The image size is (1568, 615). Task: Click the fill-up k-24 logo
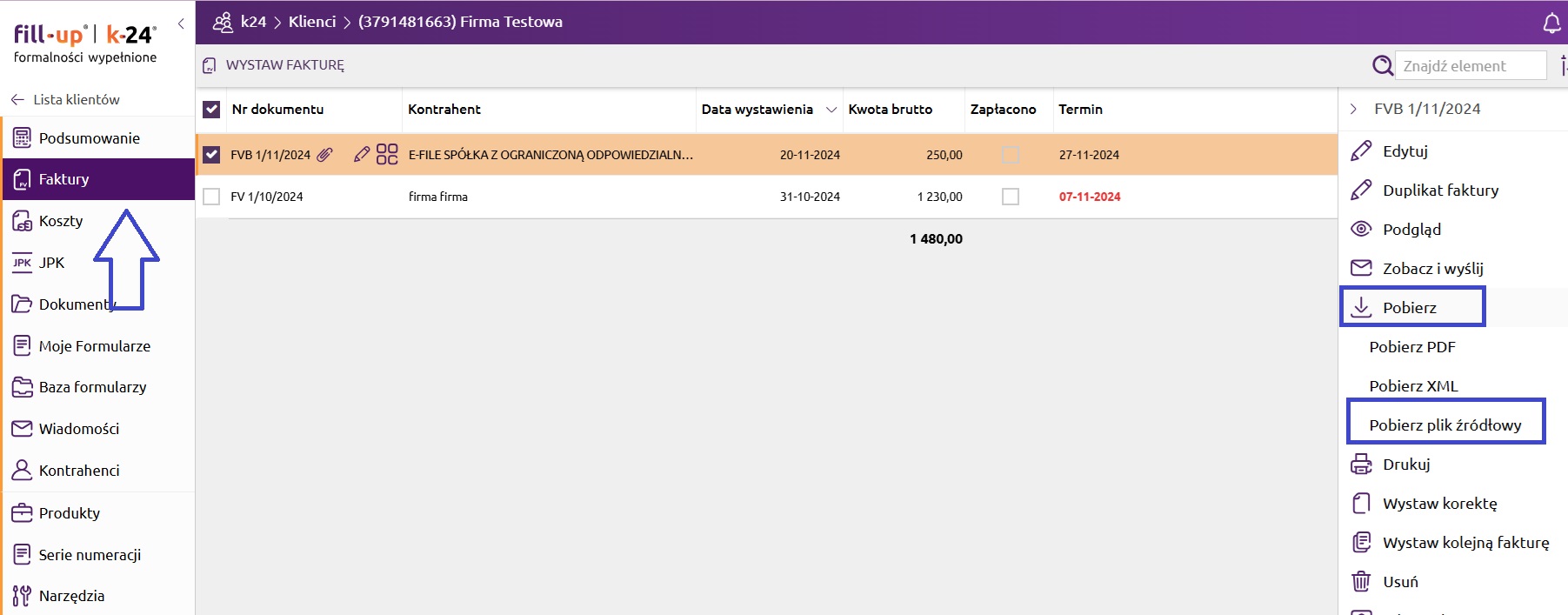click(85, 43)
